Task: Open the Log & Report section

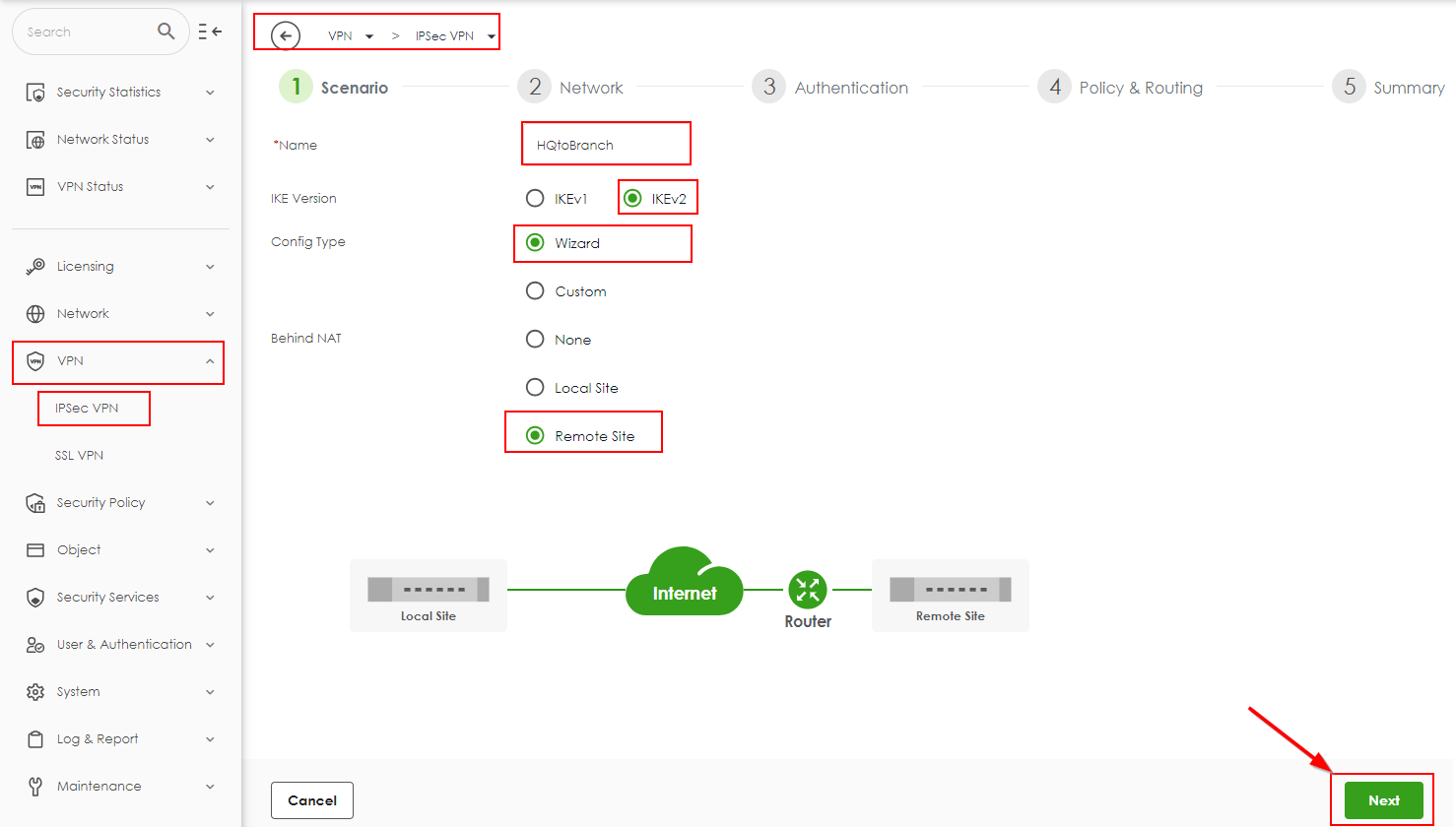Action: coord(98,738)
